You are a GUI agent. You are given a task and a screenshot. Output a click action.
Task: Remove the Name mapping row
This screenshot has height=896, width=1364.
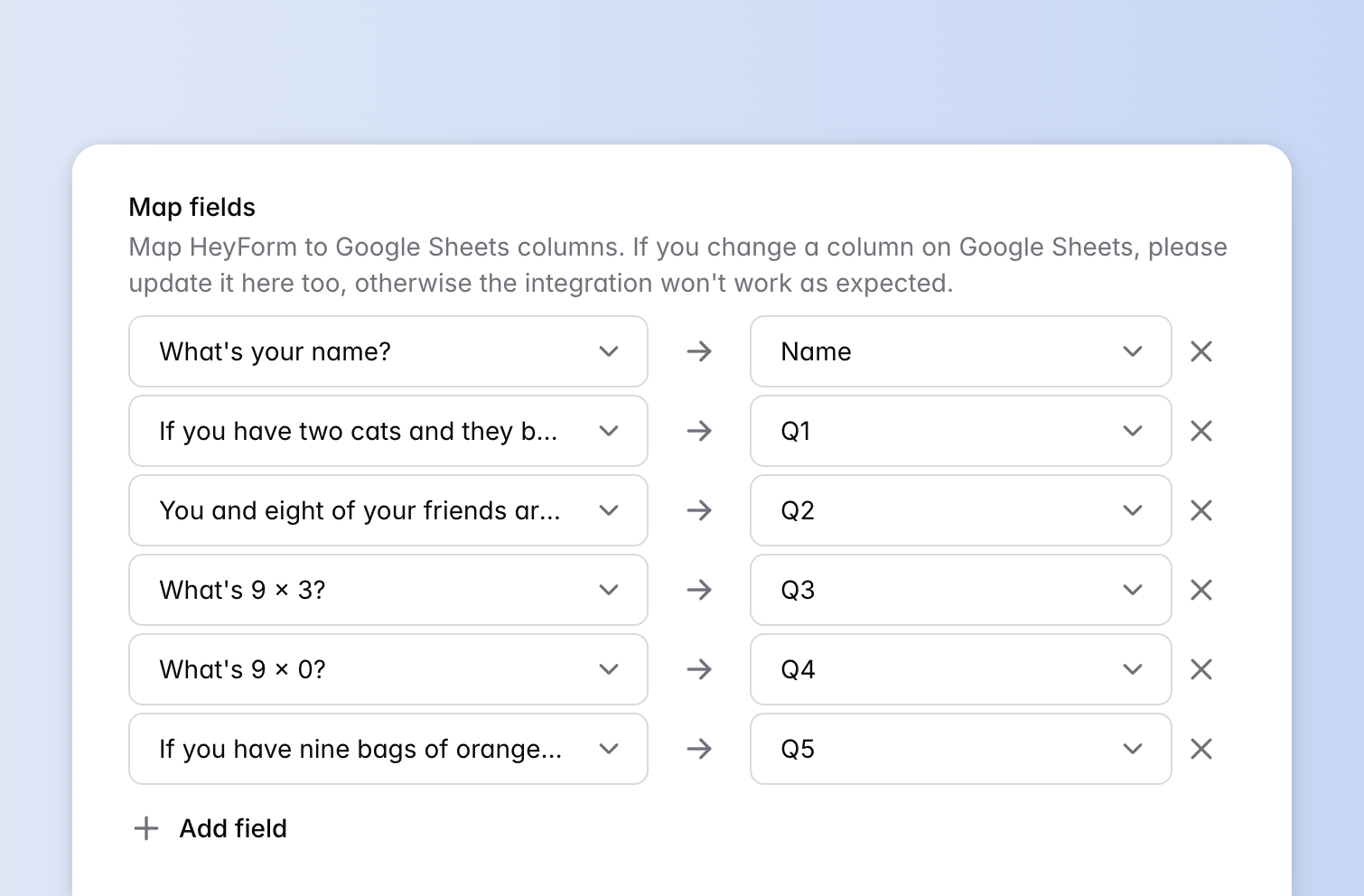pyautogui.click(x=1201, y=351)
